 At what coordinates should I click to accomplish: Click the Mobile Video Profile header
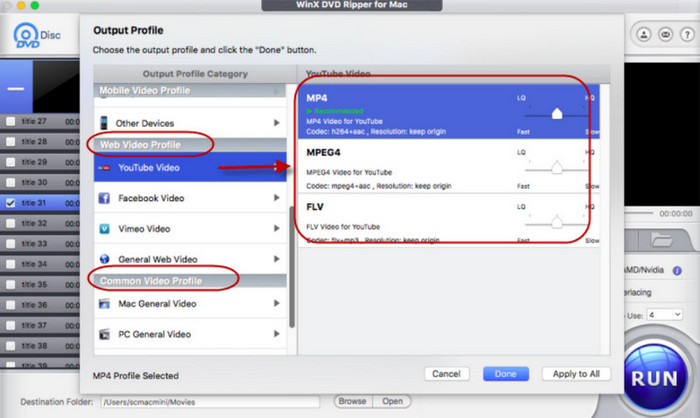pyautogui.click(x=190, y=91)
